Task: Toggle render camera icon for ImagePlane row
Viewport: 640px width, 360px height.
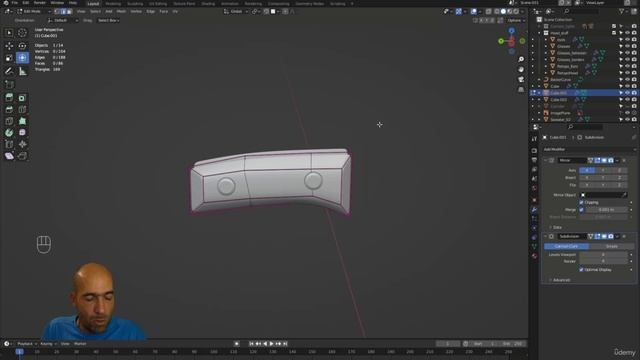Action: tap(634, 113)
